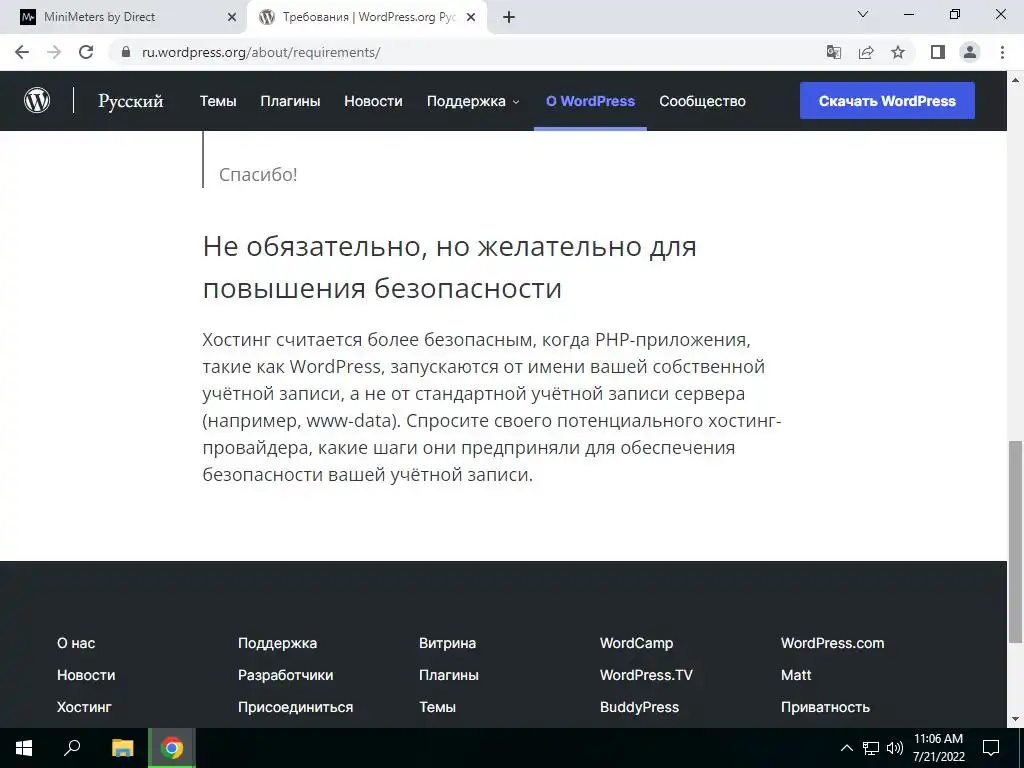The width and height of the screenshot is (1024, 768).
Task: Open the Новости footer link
Action: [86, 675]
